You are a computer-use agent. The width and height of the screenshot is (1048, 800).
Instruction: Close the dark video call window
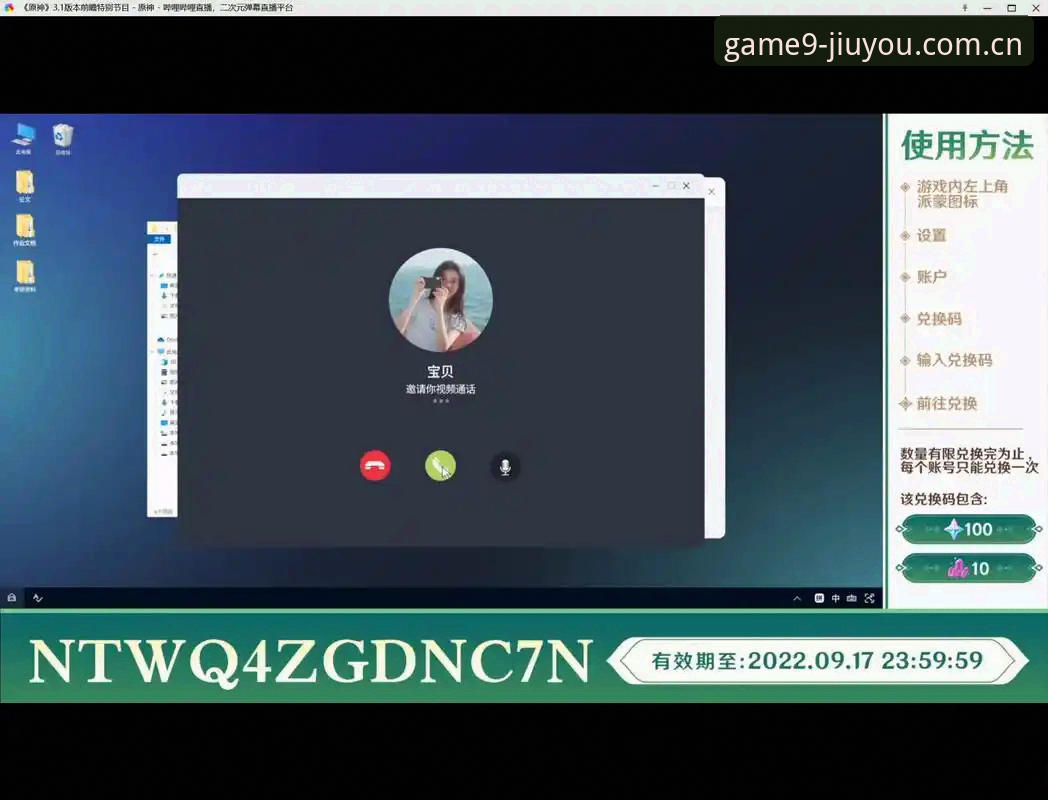tap(686, 186)
